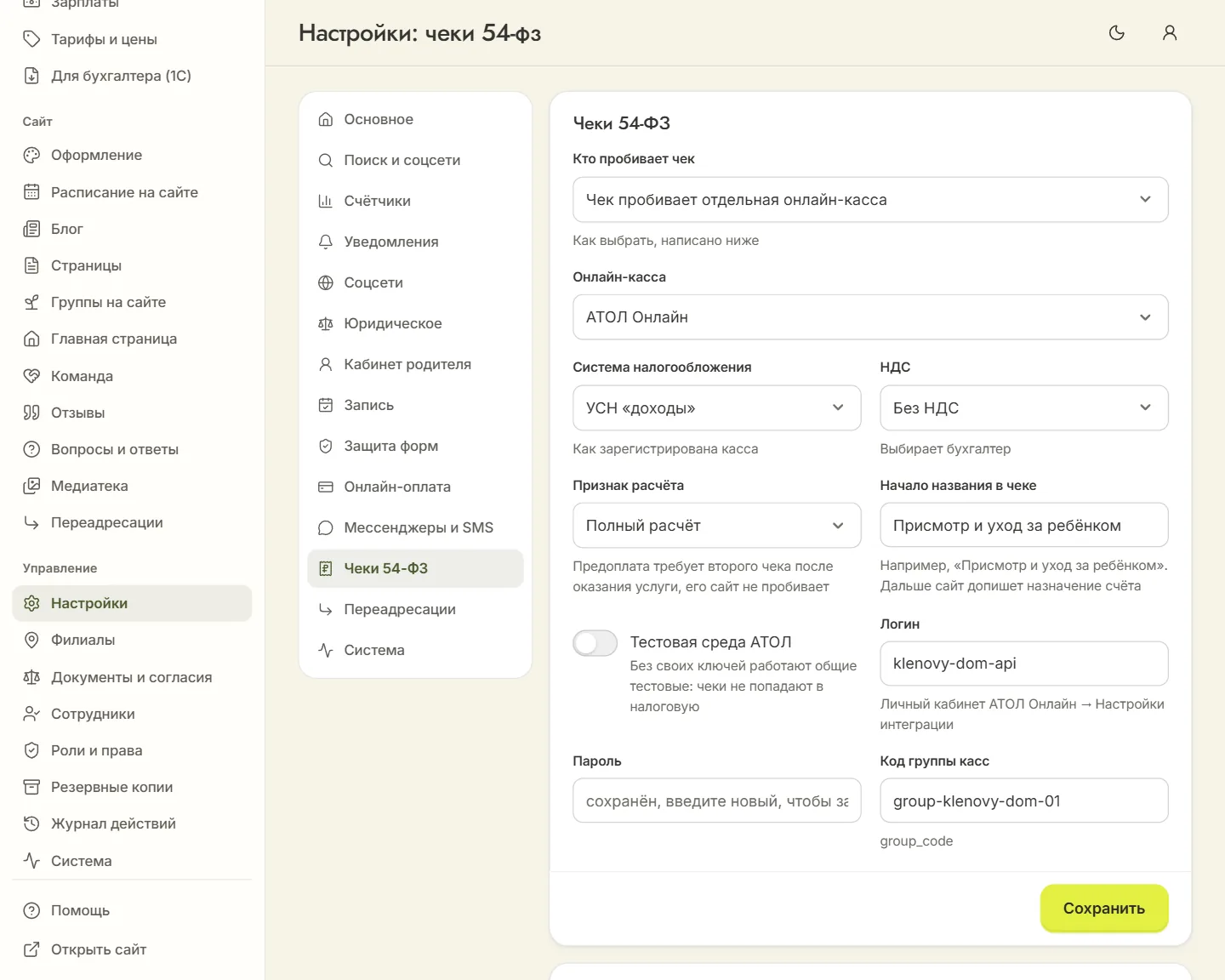Enable the Тестовая среда АТОЛ switch
This screenshot has height=980, width=1225.
(595, 643)
